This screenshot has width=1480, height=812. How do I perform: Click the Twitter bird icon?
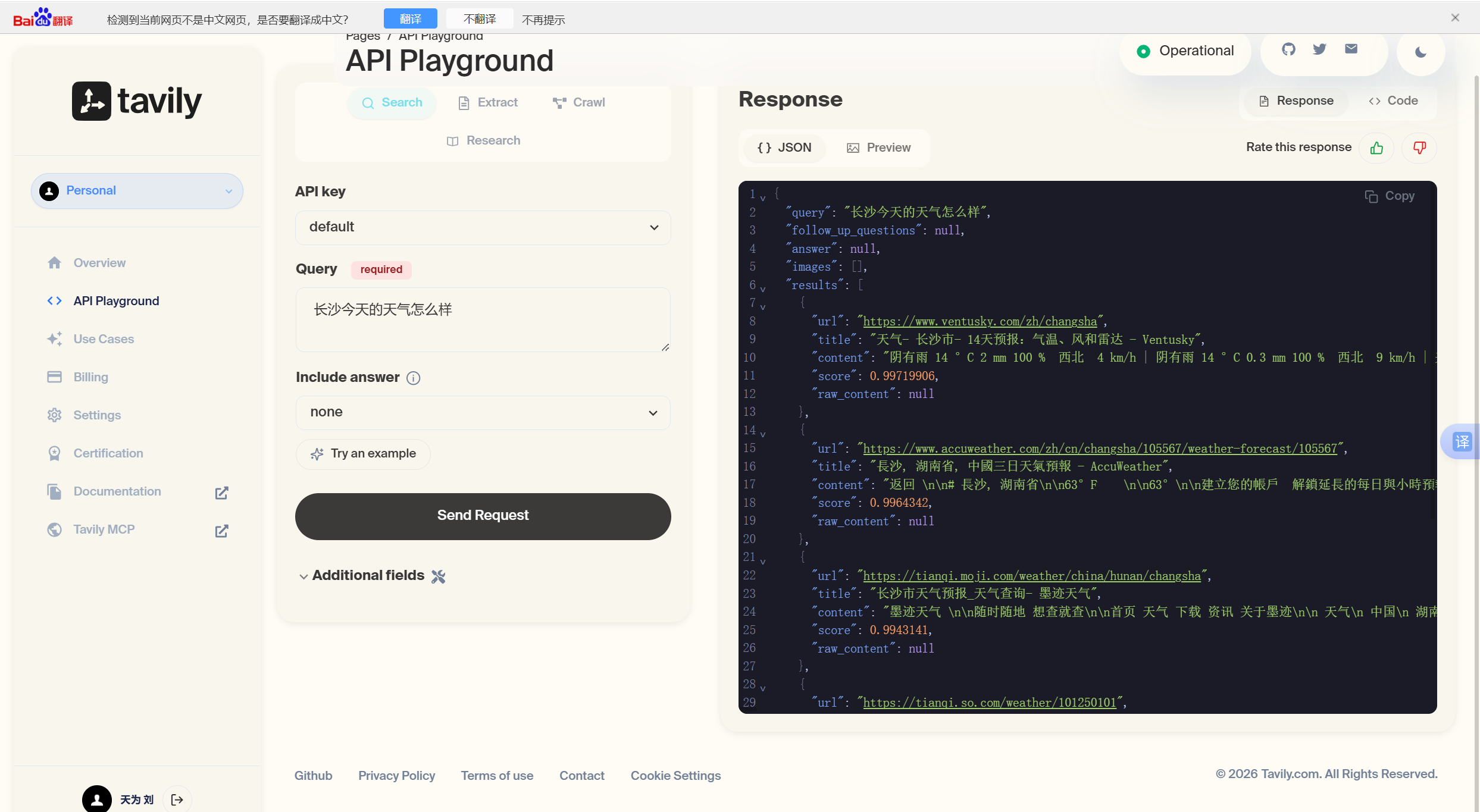[x=1319, y=49]
